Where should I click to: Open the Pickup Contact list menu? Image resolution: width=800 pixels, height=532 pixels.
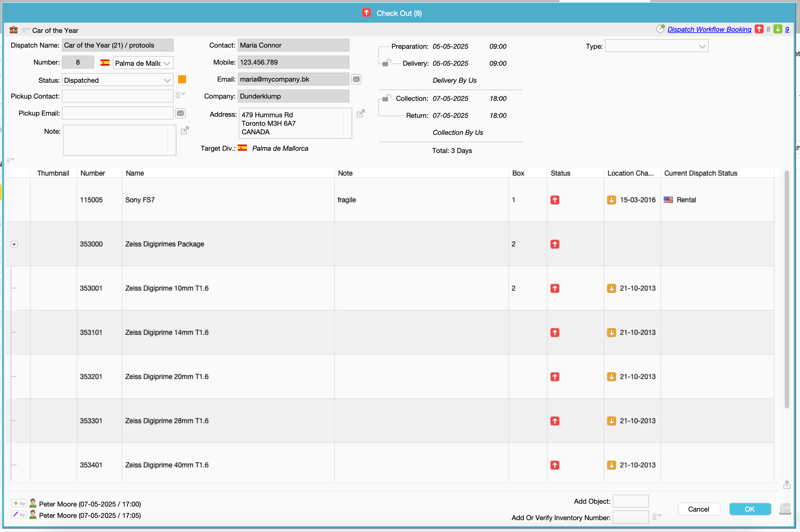180,95
